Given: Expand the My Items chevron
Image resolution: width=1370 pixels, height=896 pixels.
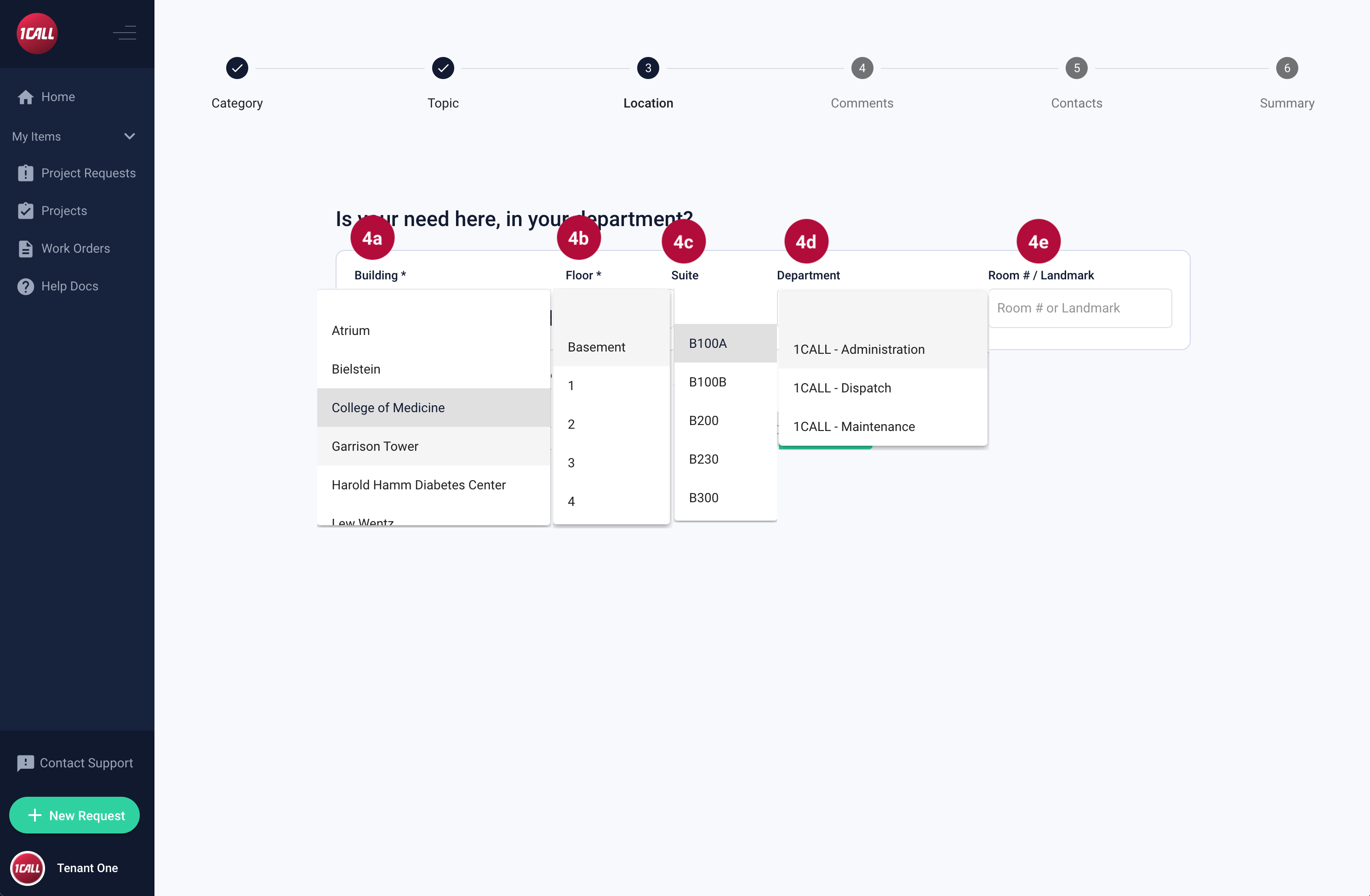Looking at the screenshot, I should pyautogui.click(x=130, y=136).
